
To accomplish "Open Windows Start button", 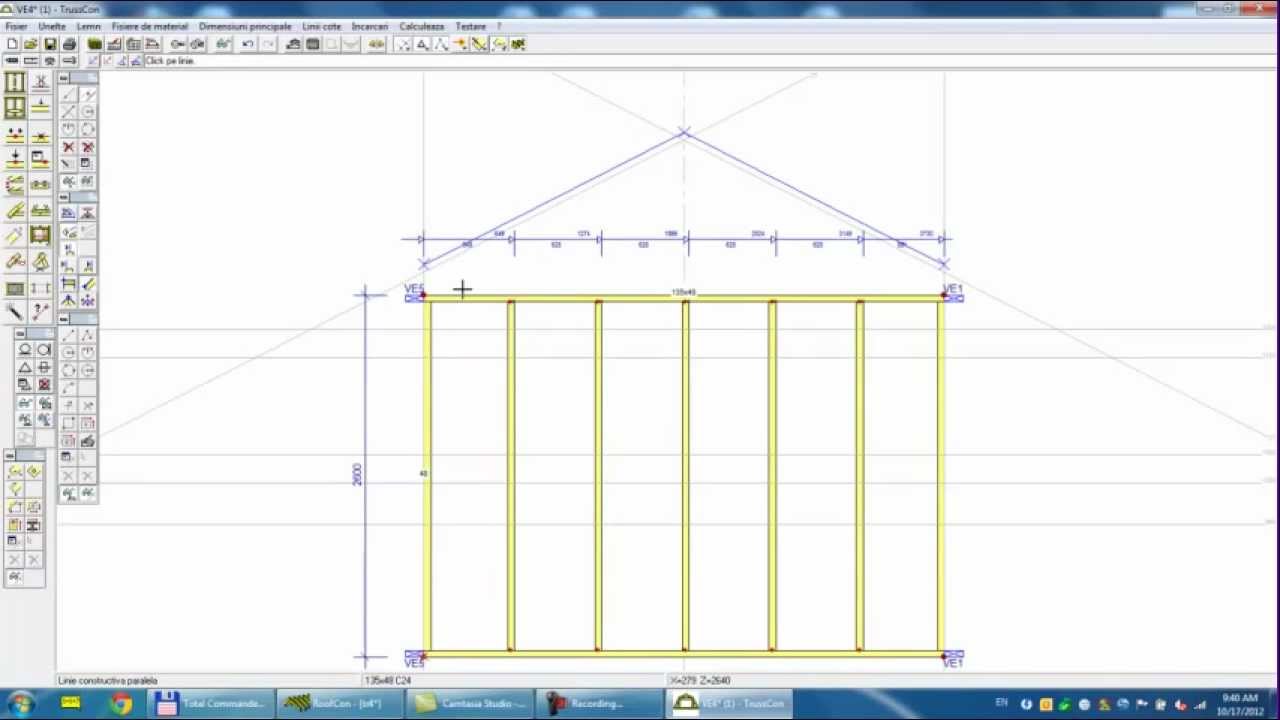I will [x=20, y=704].
